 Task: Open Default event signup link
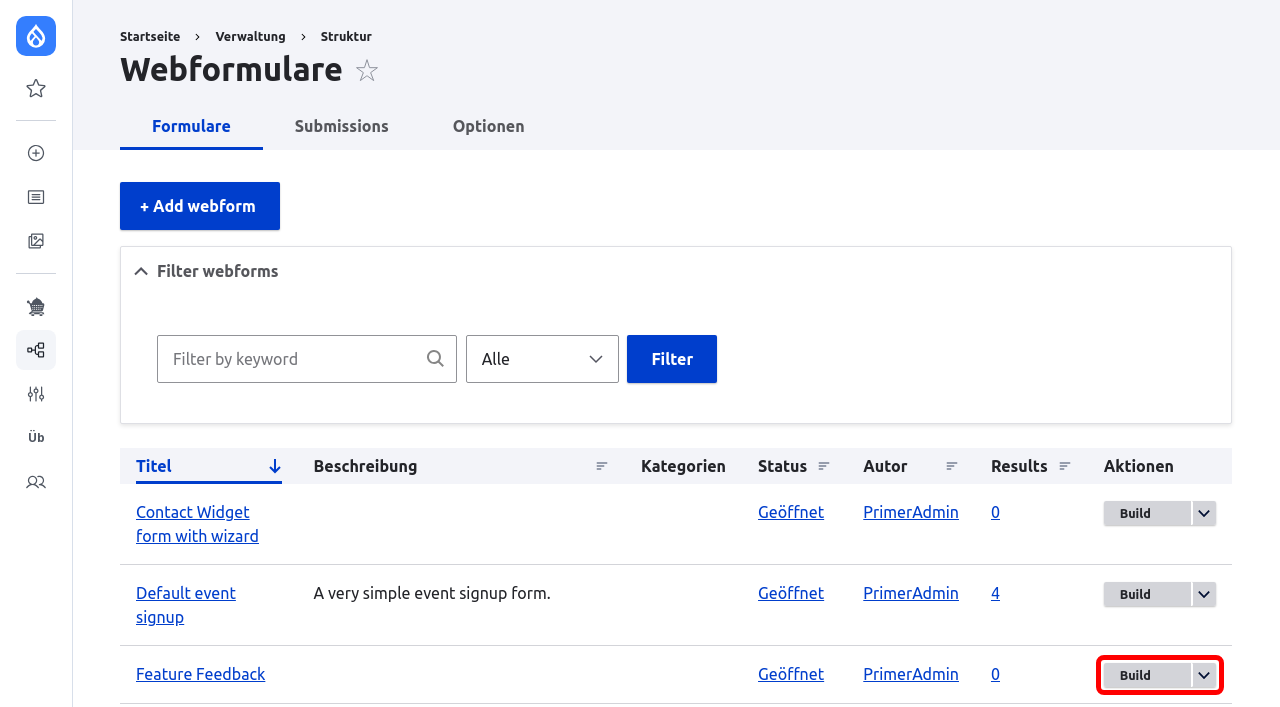(186, 605)
